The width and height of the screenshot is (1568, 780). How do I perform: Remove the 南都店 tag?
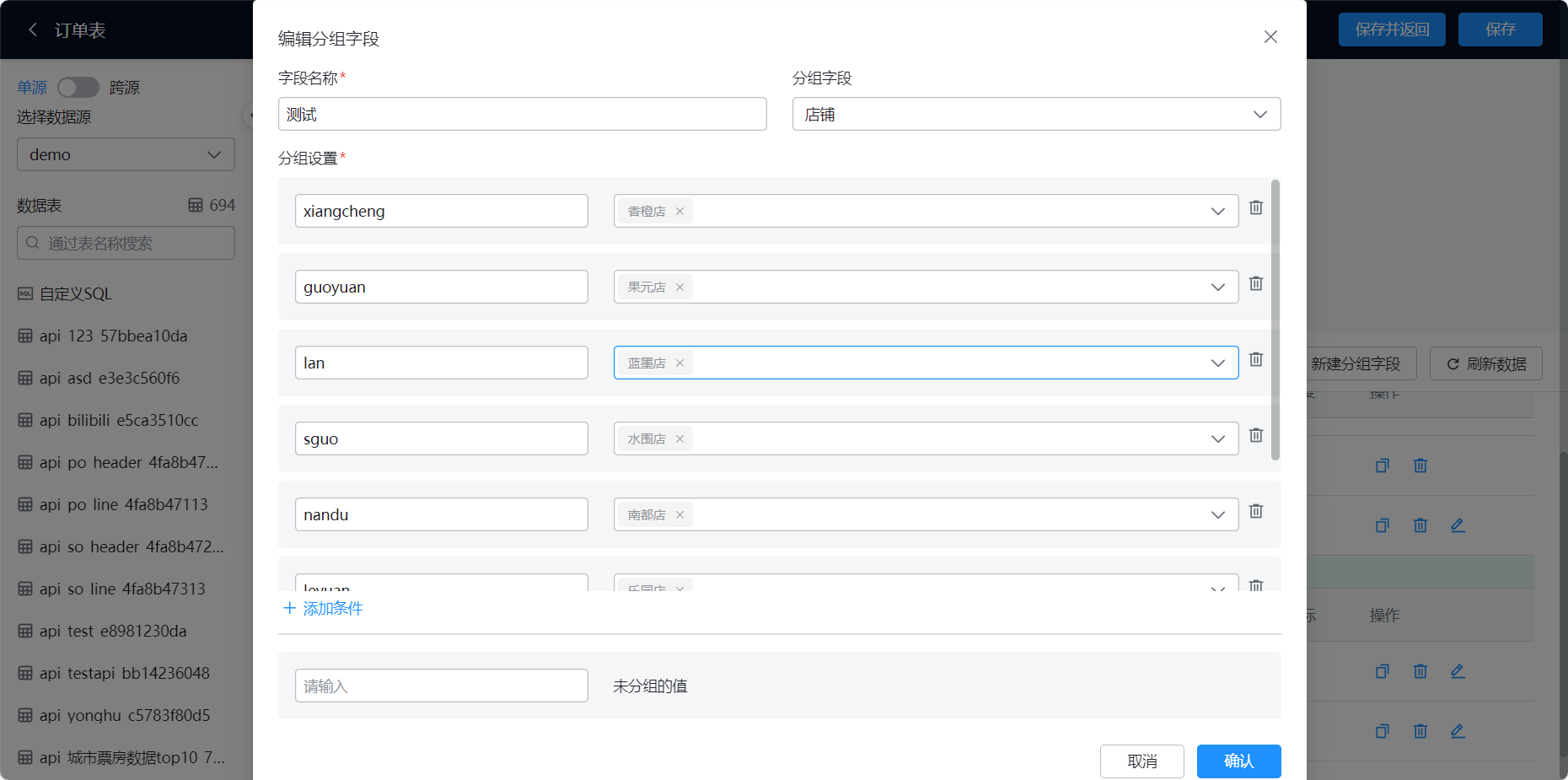(x=679, y=515)
